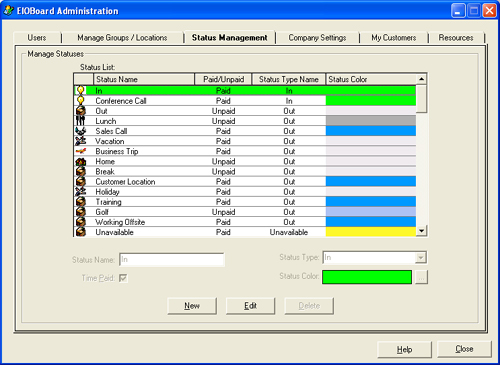
Task: Click the green color cell for Conference Call
Action: [x=371, y=101]
